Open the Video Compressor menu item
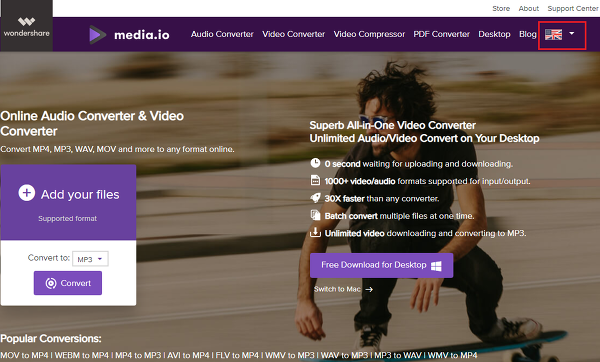The height and width of the screenshot is (362, 600). 369,34
